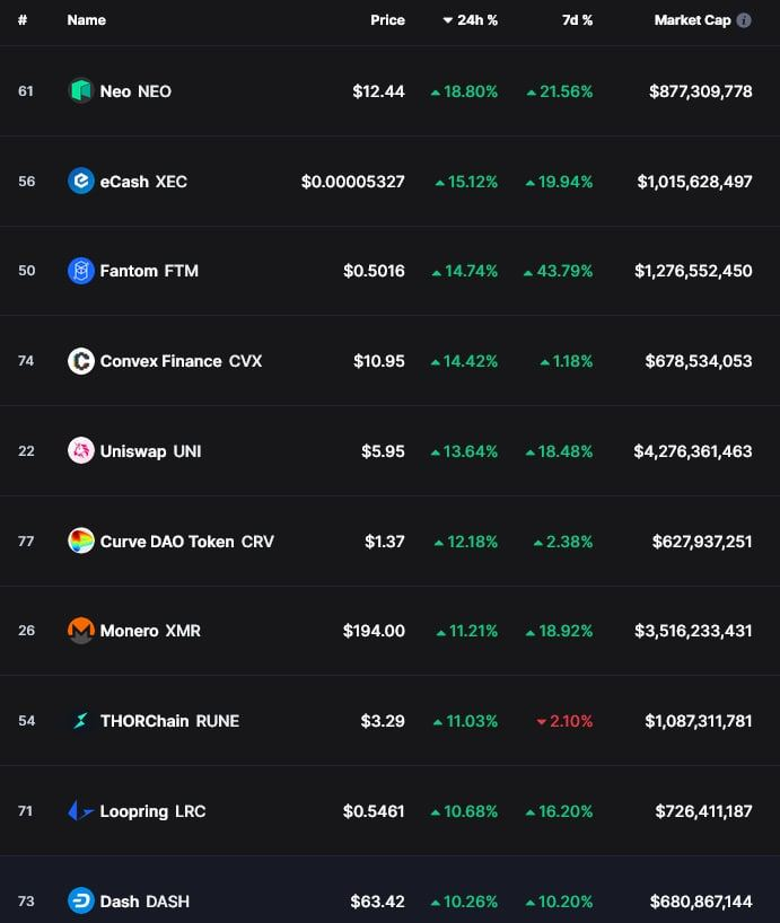Click the Uniswap unicorn logo icon
The height and width of the screenshot is (923, 780).
[81, 451]
